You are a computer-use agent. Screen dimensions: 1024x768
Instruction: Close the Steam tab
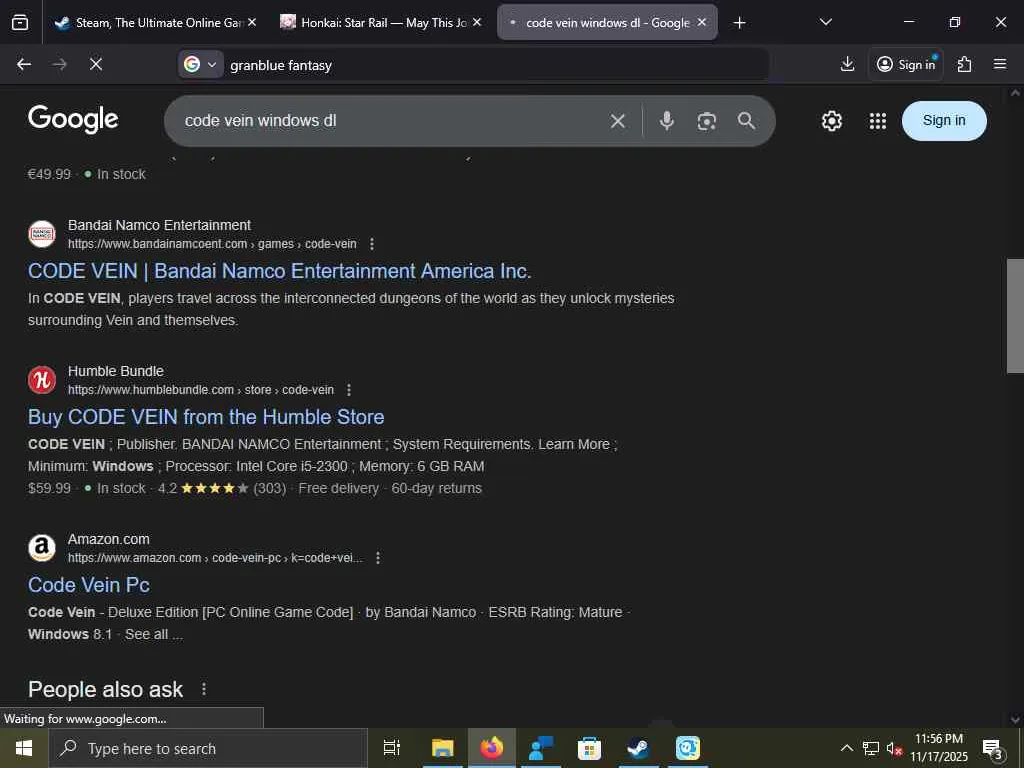(252, 22)
